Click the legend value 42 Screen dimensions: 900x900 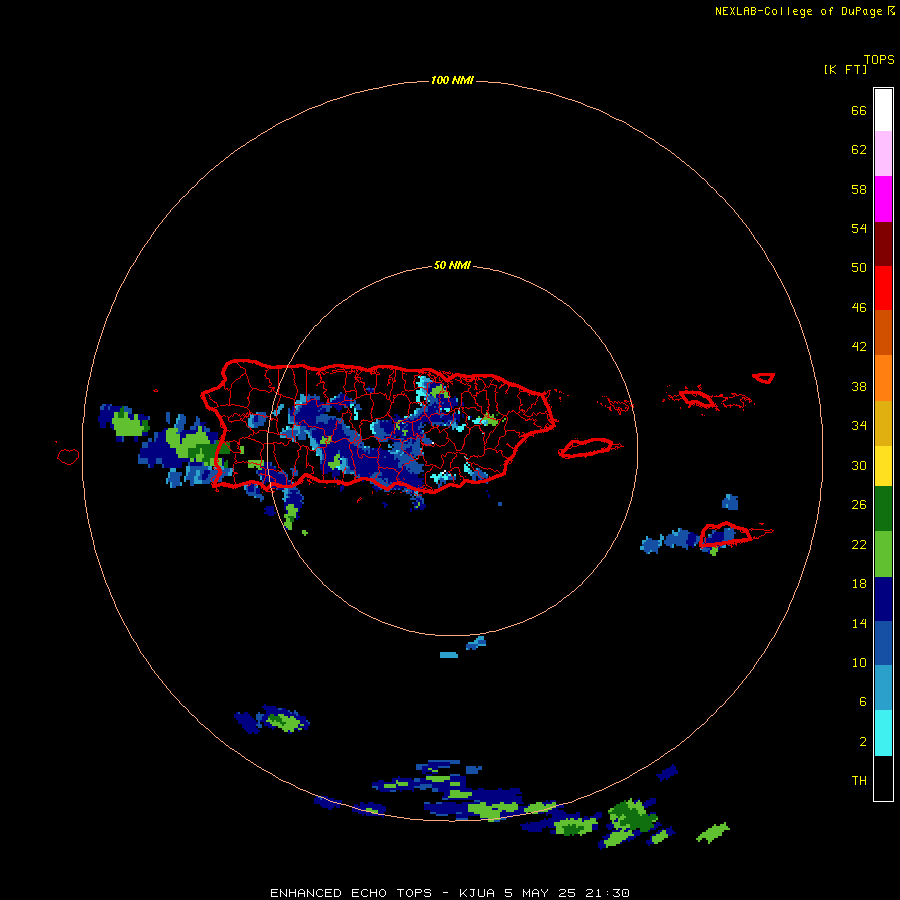point(859,347)
